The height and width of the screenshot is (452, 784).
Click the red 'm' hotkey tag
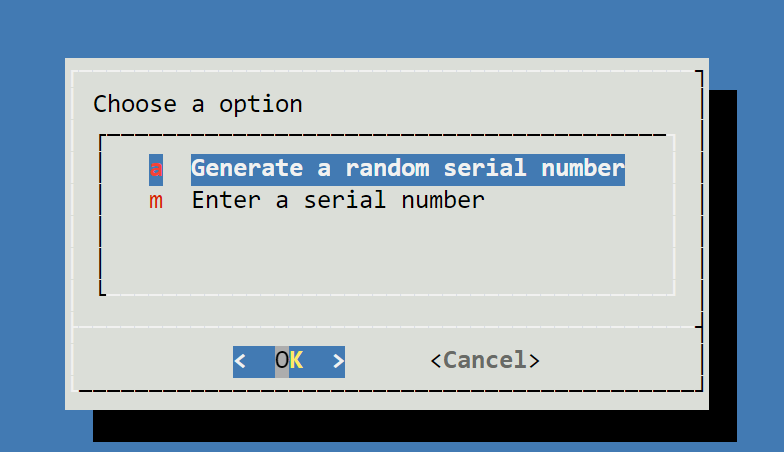156,200
